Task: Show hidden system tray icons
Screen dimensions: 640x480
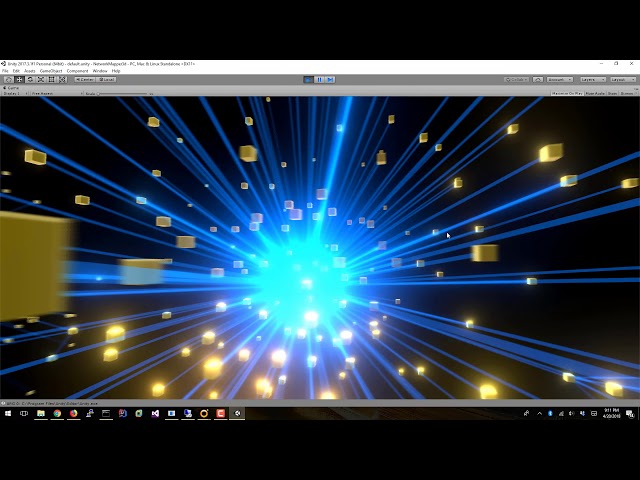Action: tap(540, 413)
